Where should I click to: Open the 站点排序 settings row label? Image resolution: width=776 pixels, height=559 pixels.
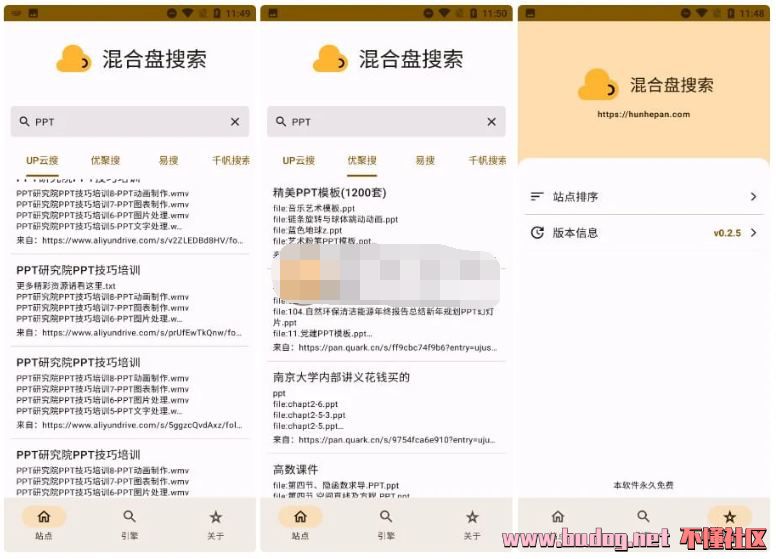click(575, 197)
